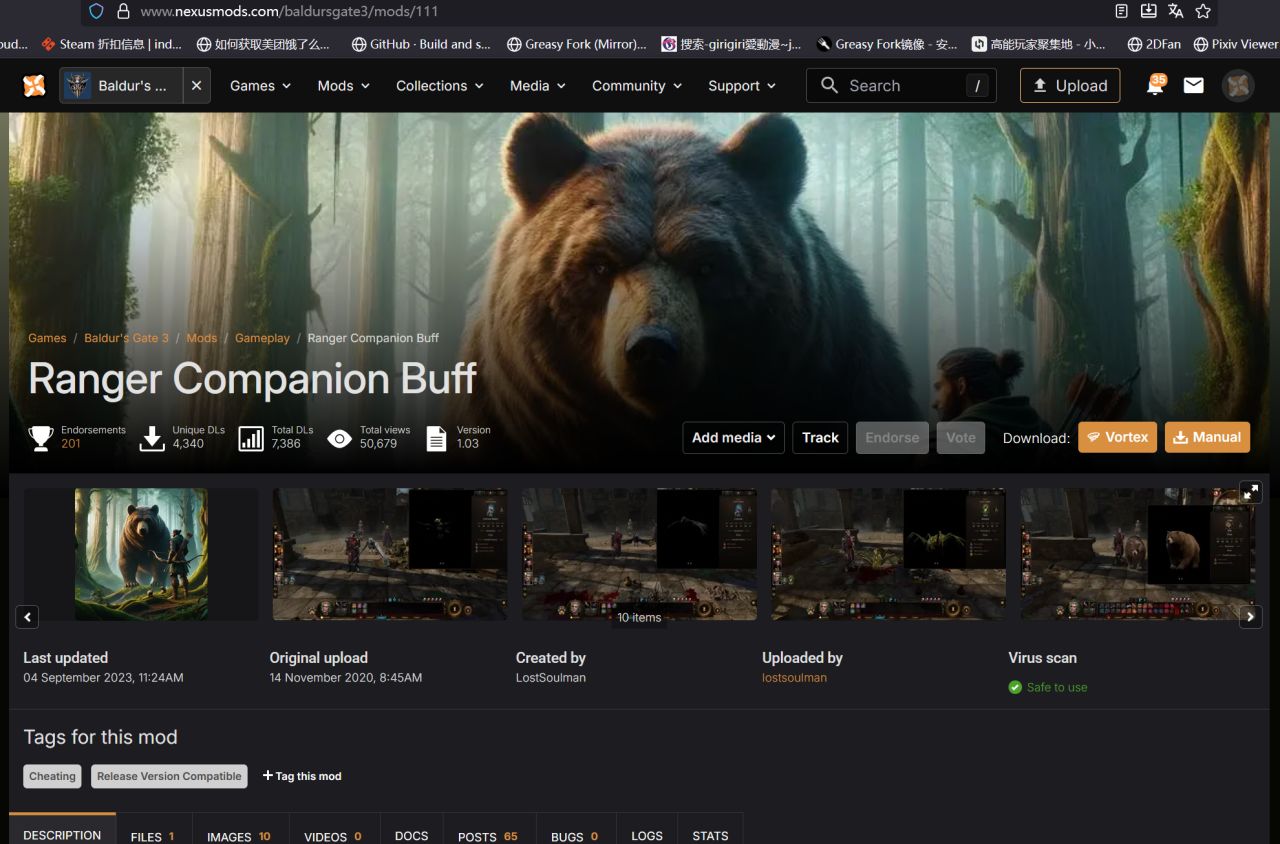This screenshot has width=1280, height=844.
Task: Expand the Collections menu
Action: pyautogui.click(x=440, y=86)
